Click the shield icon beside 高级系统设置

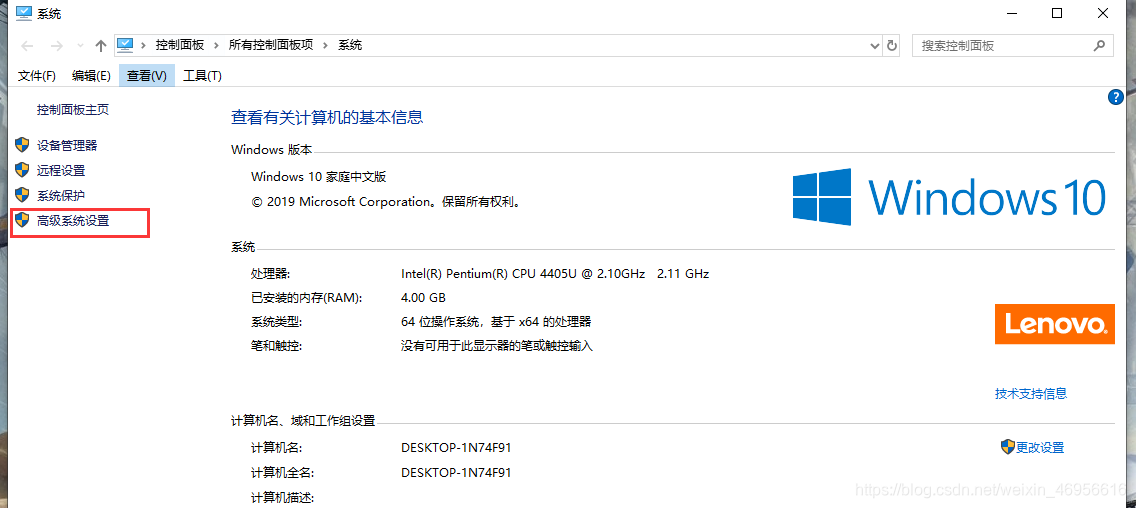point(22,220)
